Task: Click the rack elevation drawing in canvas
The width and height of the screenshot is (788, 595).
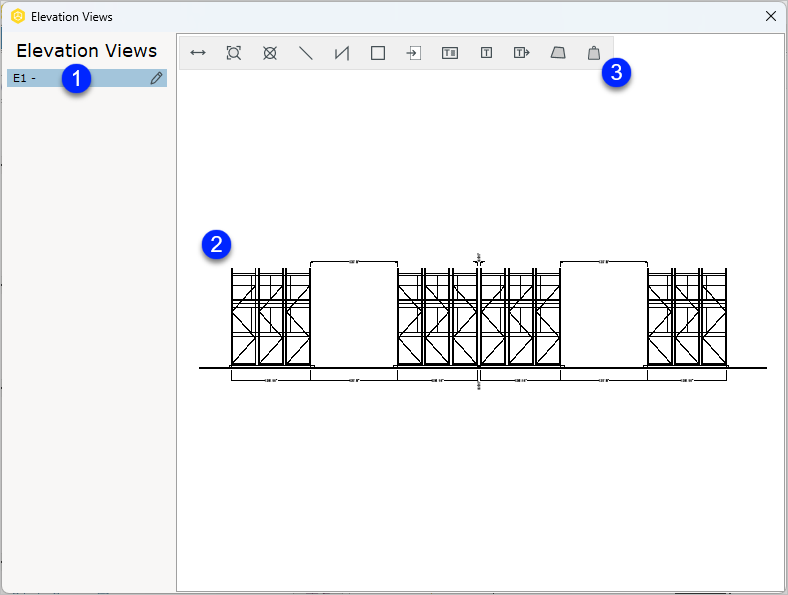Action: [x=479, y=322]
